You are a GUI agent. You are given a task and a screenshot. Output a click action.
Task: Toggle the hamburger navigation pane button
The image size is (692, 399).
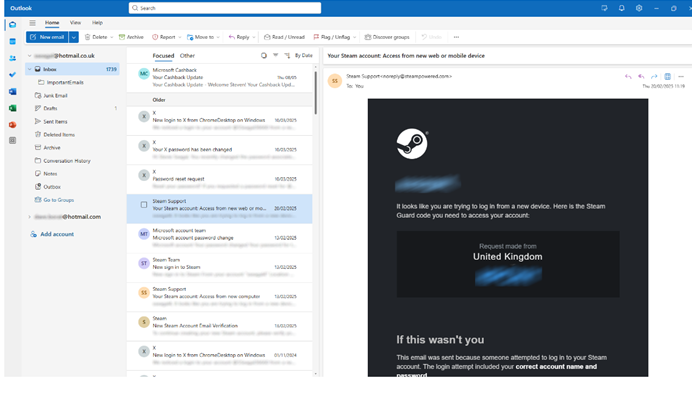[x=32, y=23]
